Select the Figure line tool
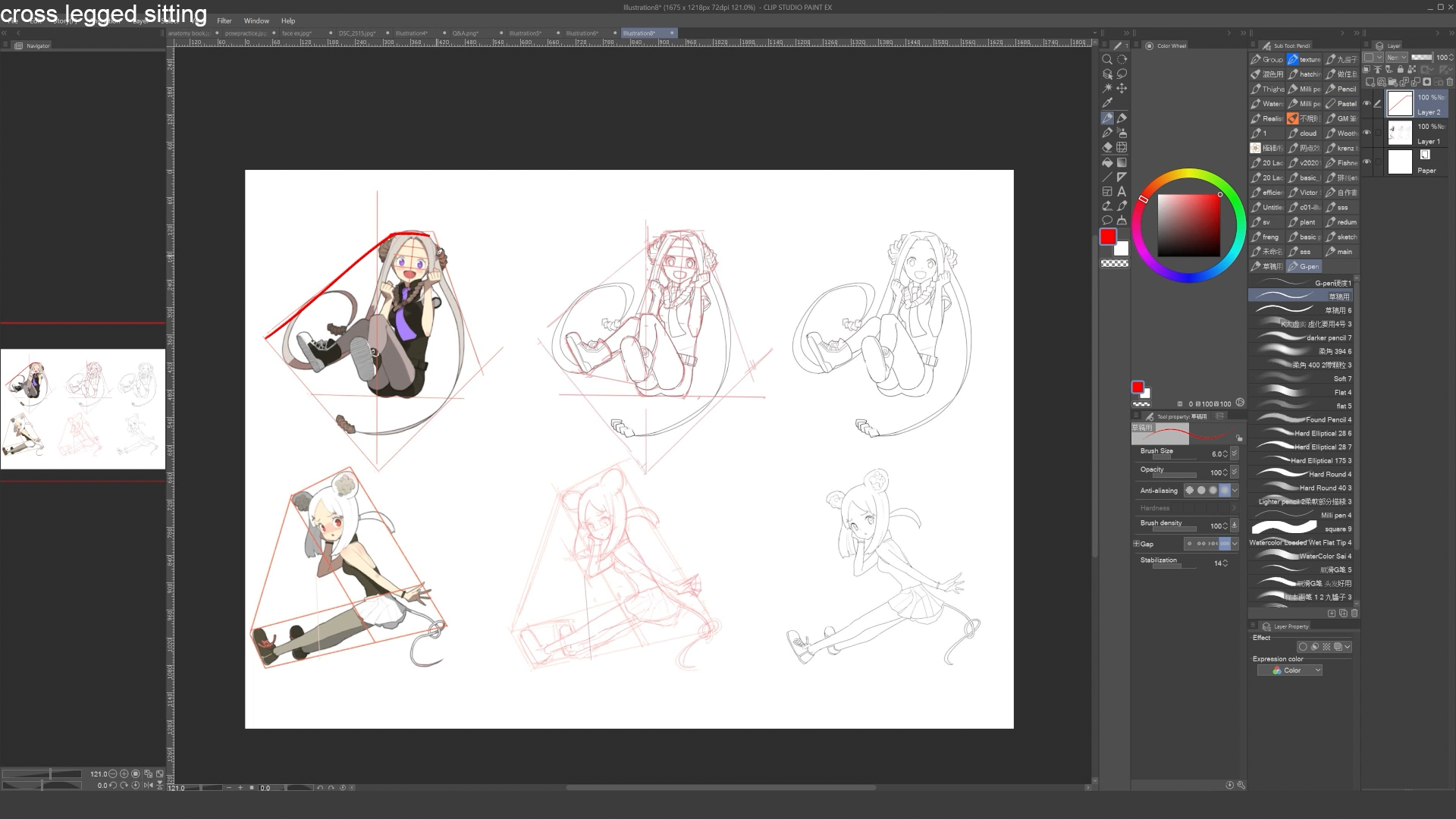Image resolution: width=1456 pixels, height=819 pixels. [x=1107, y=177]
